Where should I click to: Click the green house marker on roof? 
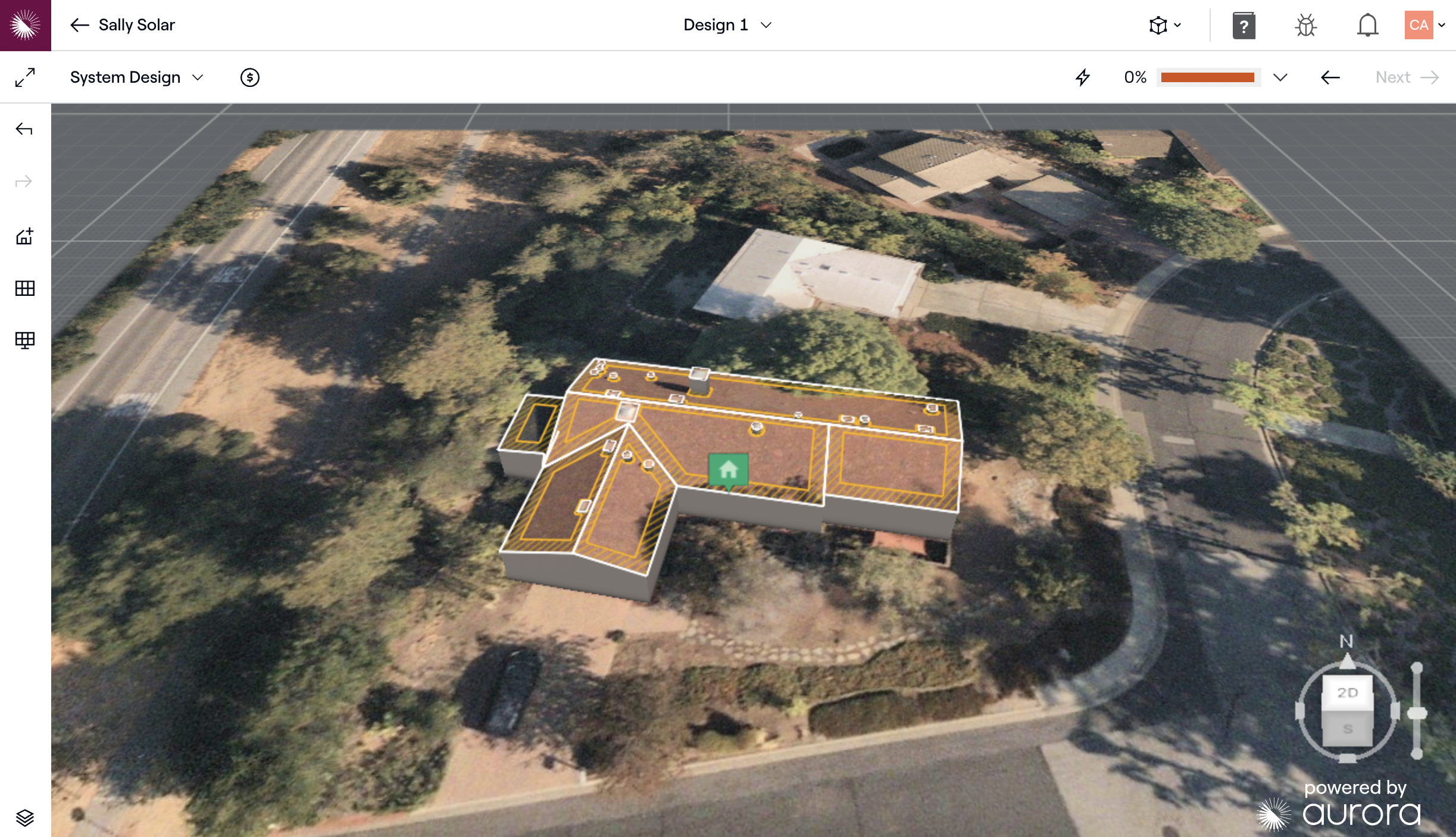(x=728, y=470)
